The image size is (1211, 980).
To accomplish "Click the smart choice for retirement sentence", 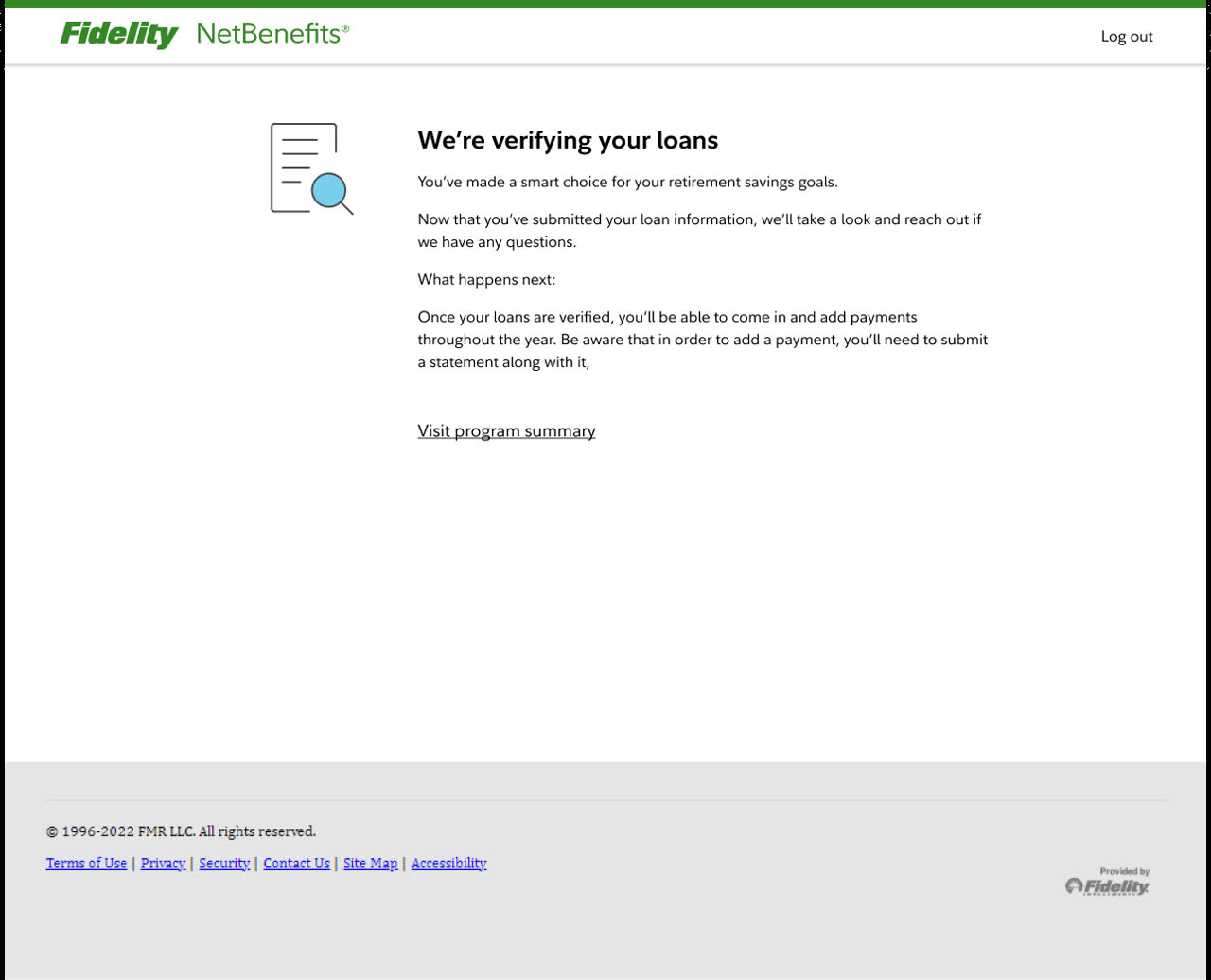I will pos(627,182).
